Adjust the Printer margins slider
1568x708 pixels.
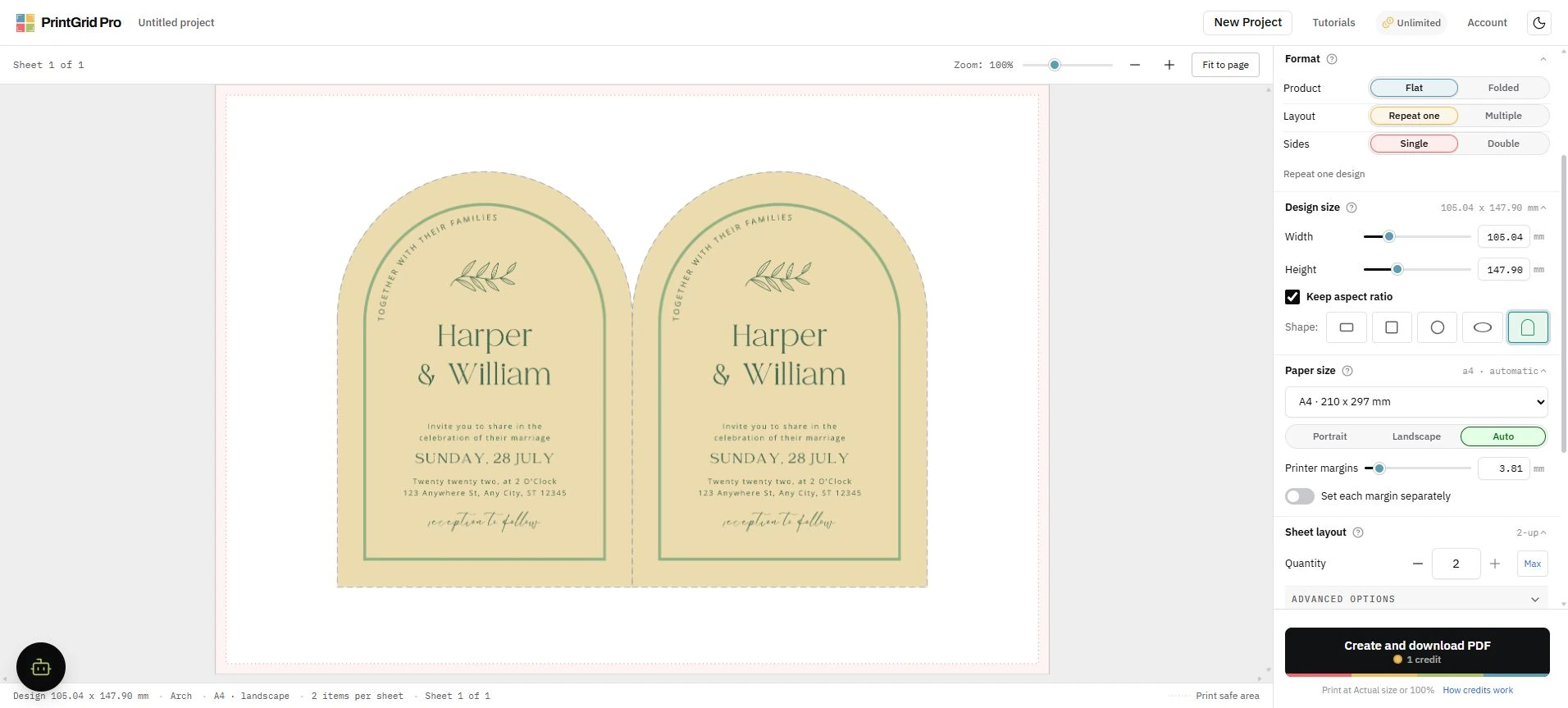(x=1417, y=468)
